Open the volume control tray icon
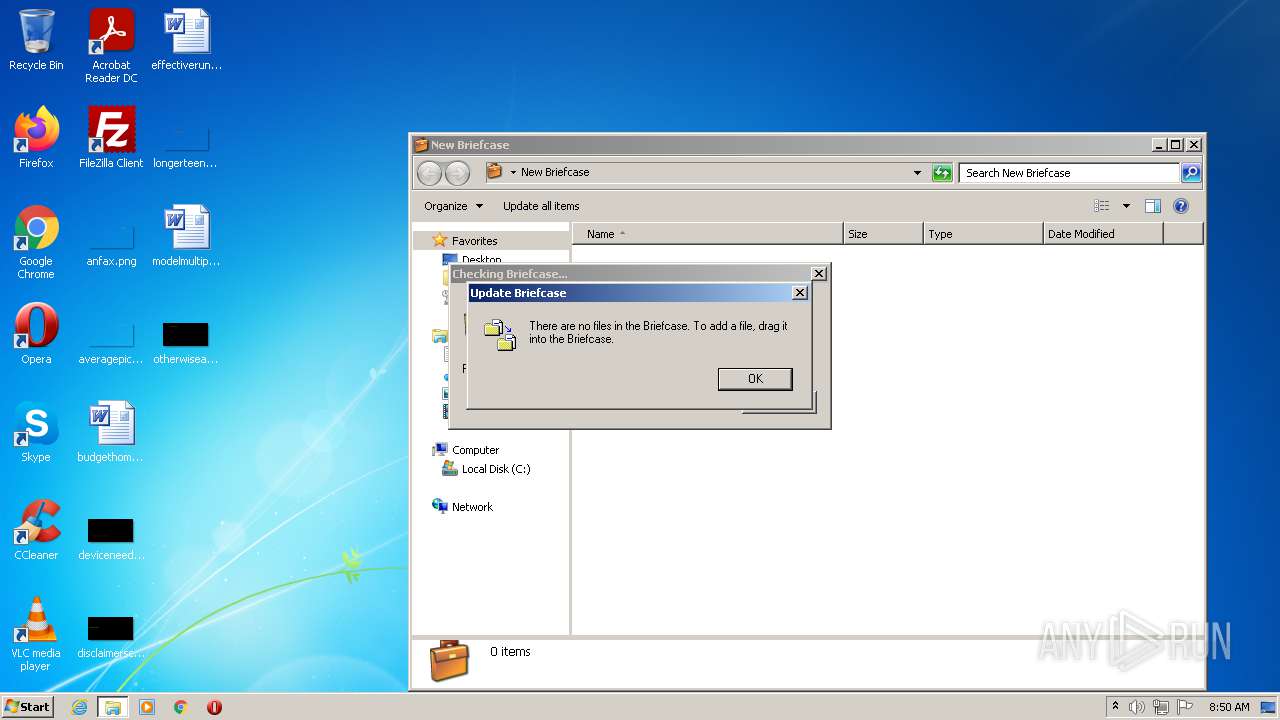 click(x=1137, y=707)
